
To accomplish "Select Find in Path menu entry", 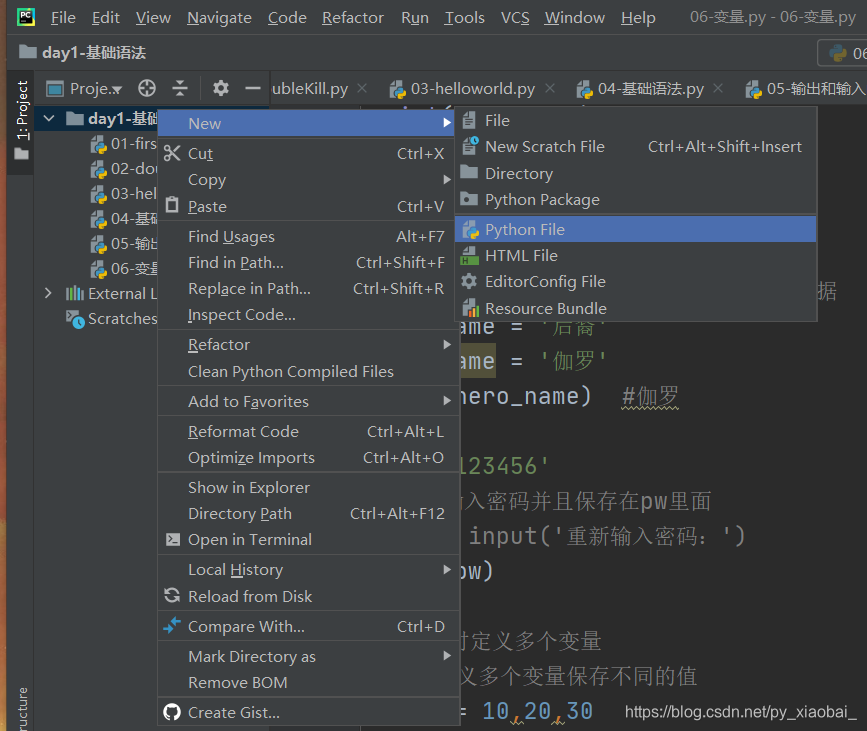I will coord(309,263).
